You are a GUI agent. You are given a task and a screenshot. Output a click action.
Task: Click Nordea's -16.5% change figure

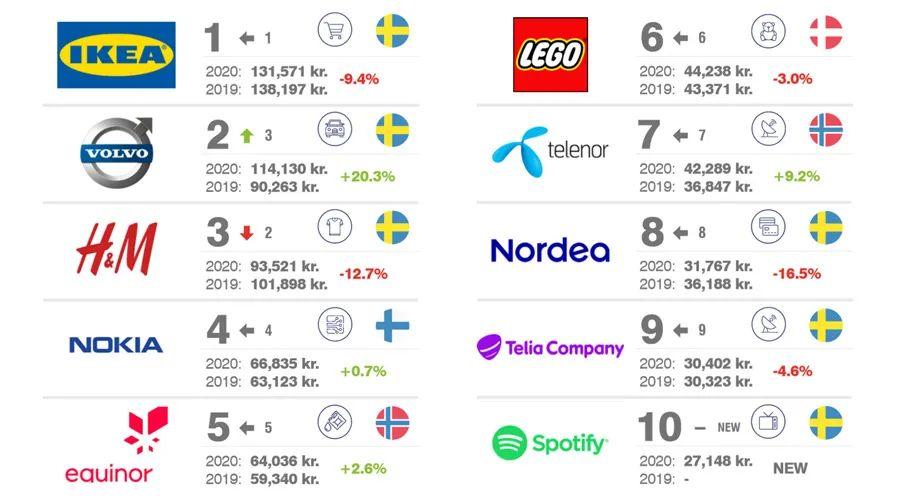pos(796,273)
